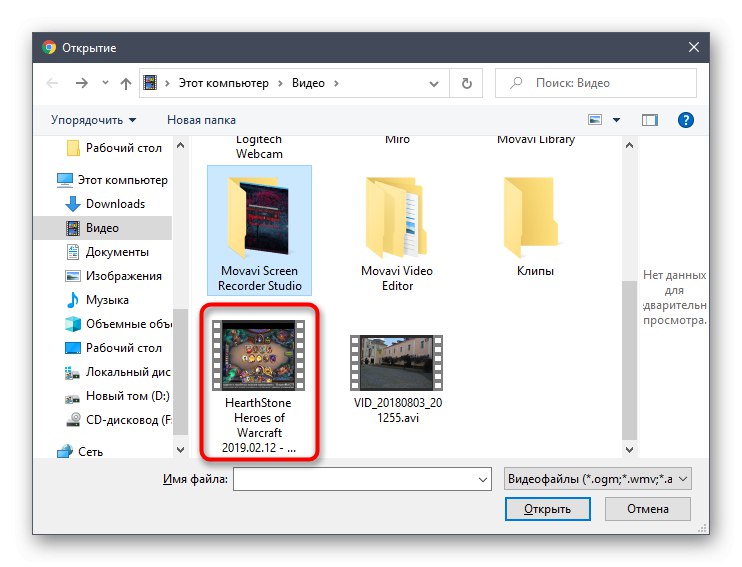
Task: Select 'Этот компьютер' in navigation tree
Action: coord(112,180)
